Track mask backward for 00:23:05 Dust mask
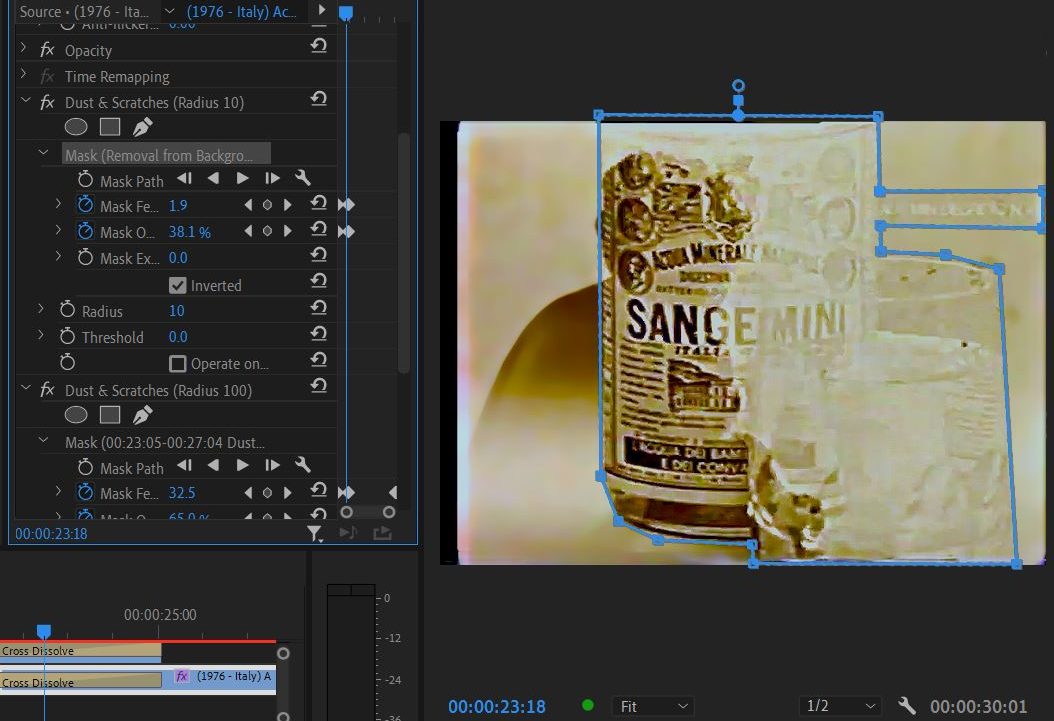Viewport: 1054px width, 721px height. [213, 465]
